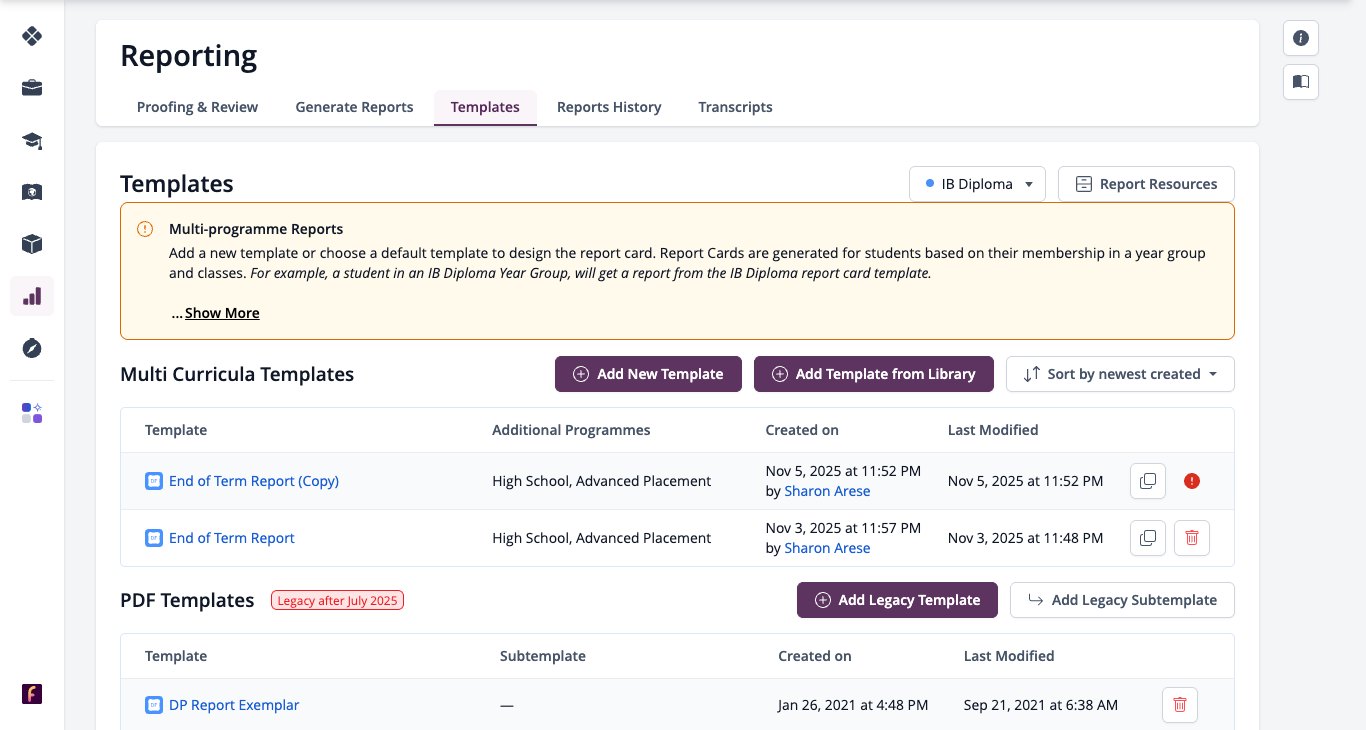Switch to the Generate Reports tab
This screenshot has width=1366, height=730.
[354, 107]
